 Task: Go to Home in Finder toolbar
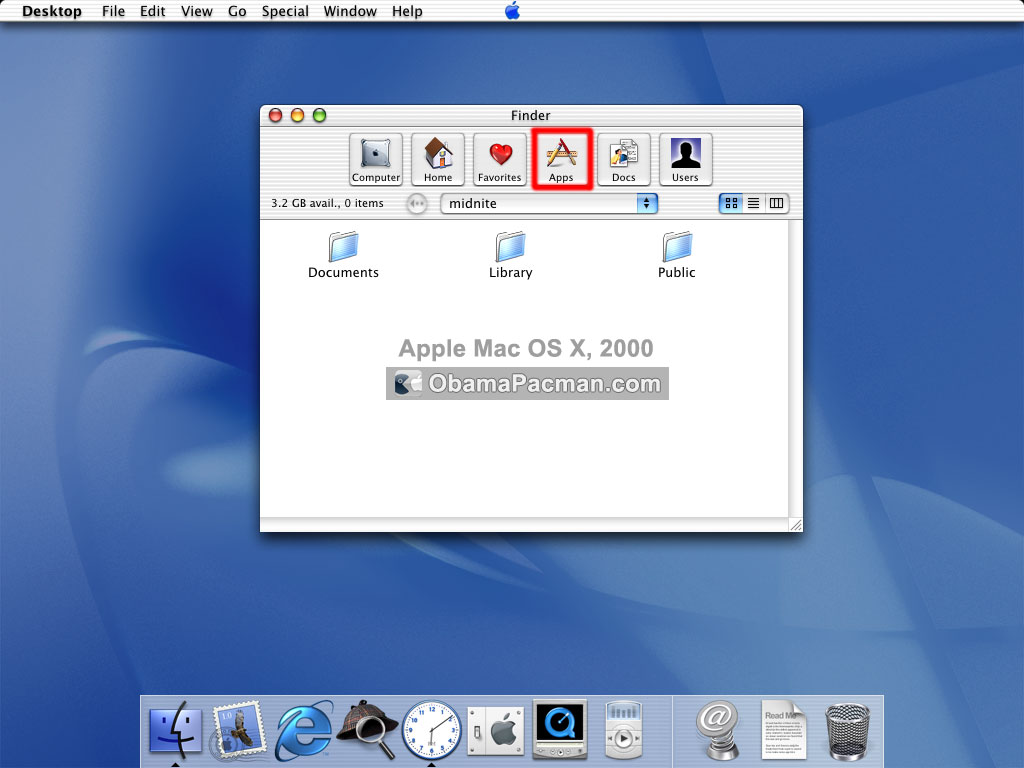(x=438, y=159)
